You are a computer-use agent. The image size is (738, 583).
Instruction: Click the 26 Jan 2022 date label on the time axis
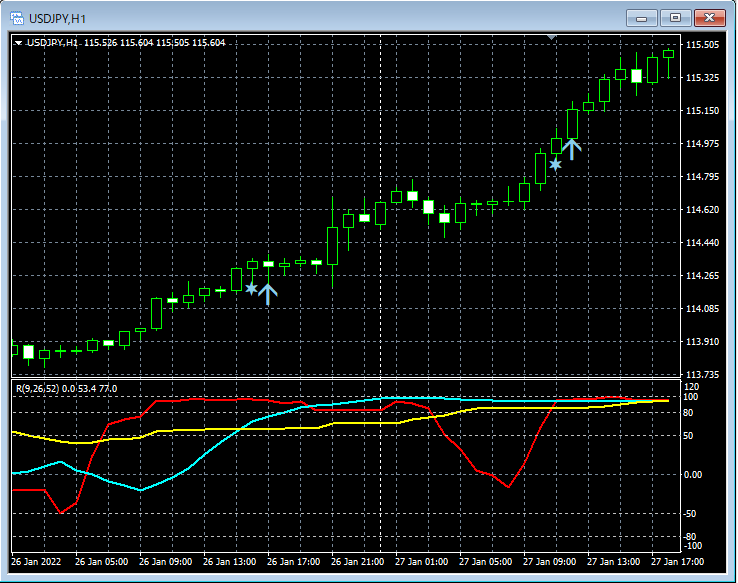point(36,562)
